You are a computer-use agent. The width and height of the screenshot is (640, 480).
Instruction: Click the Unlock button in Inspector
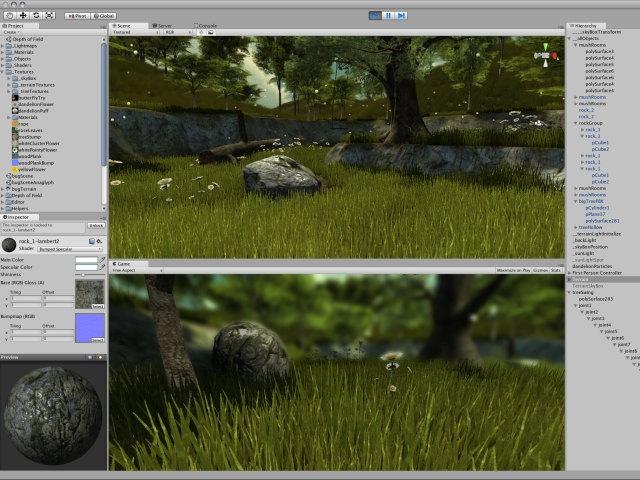(96, 225)
